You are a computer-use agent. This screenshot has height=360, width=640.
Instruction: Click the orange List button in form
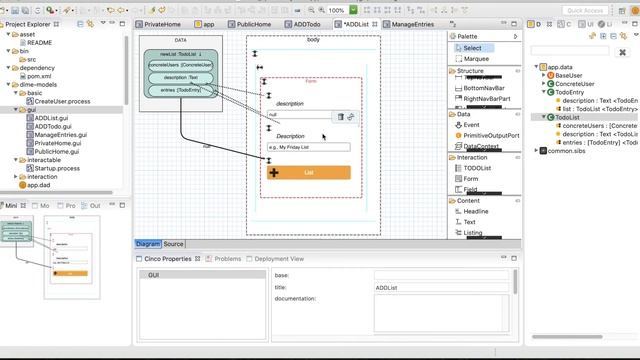[x=309, y=173]
